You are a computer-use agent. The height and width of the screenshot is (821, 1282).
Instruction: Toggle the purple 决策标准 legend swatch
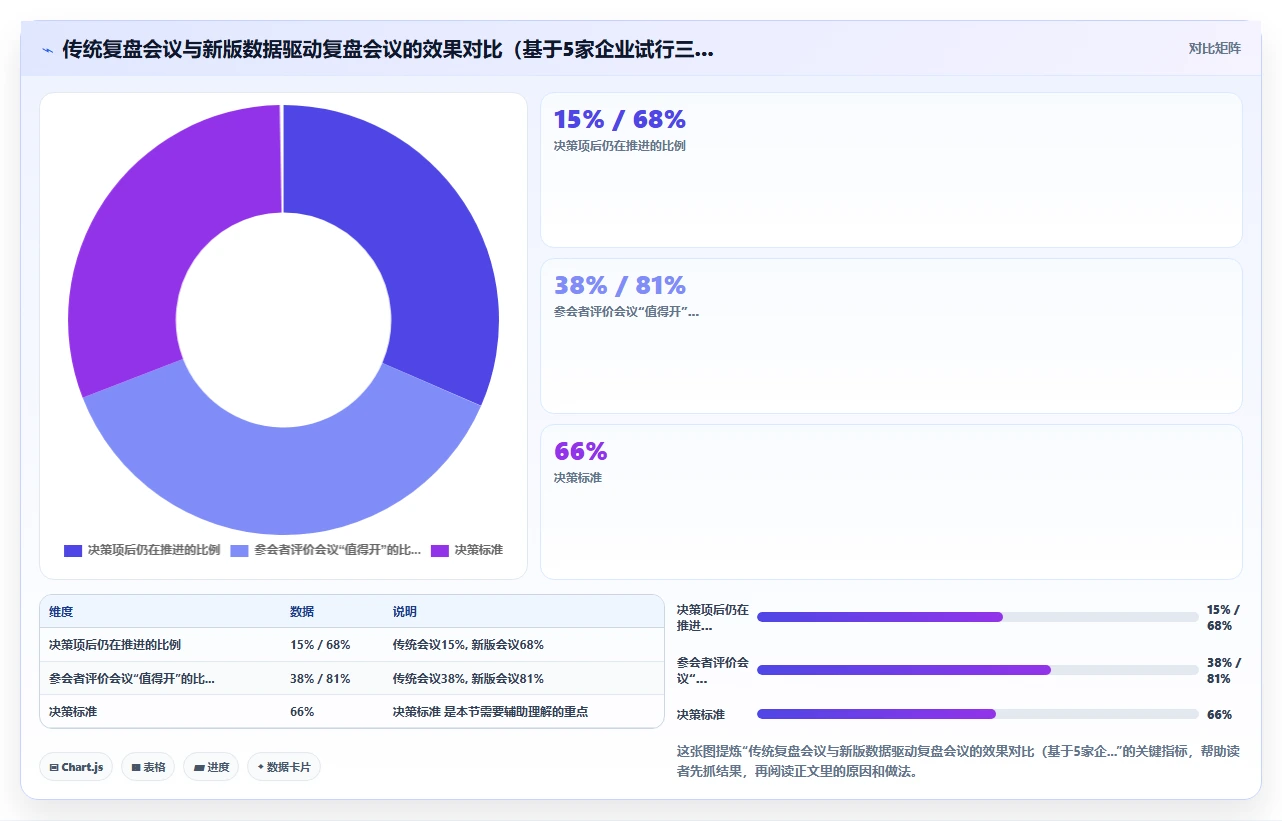click(440, 550)
